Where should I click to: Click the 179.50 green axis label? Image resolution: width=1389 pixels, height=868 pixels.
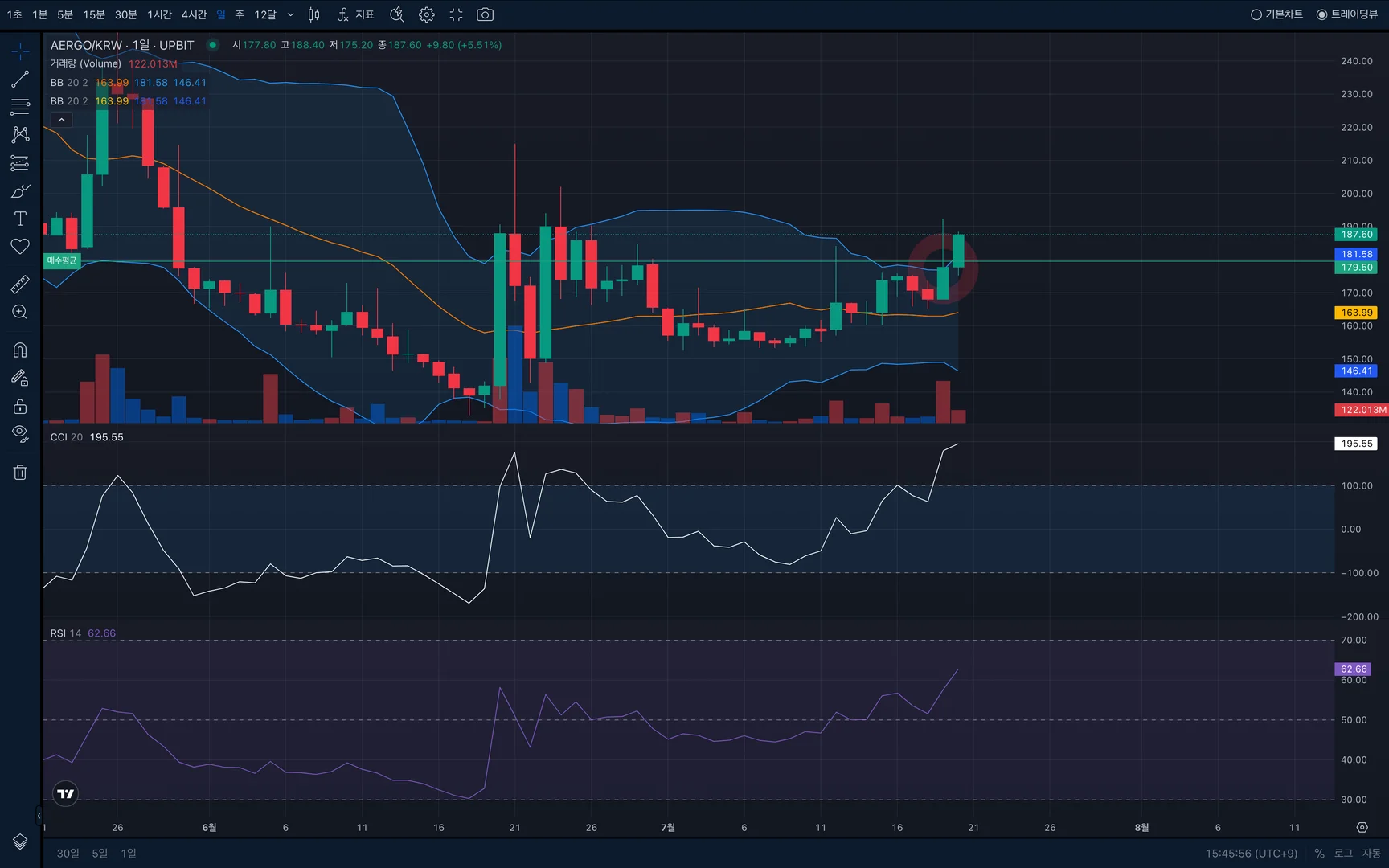(x=1357, y=268)
